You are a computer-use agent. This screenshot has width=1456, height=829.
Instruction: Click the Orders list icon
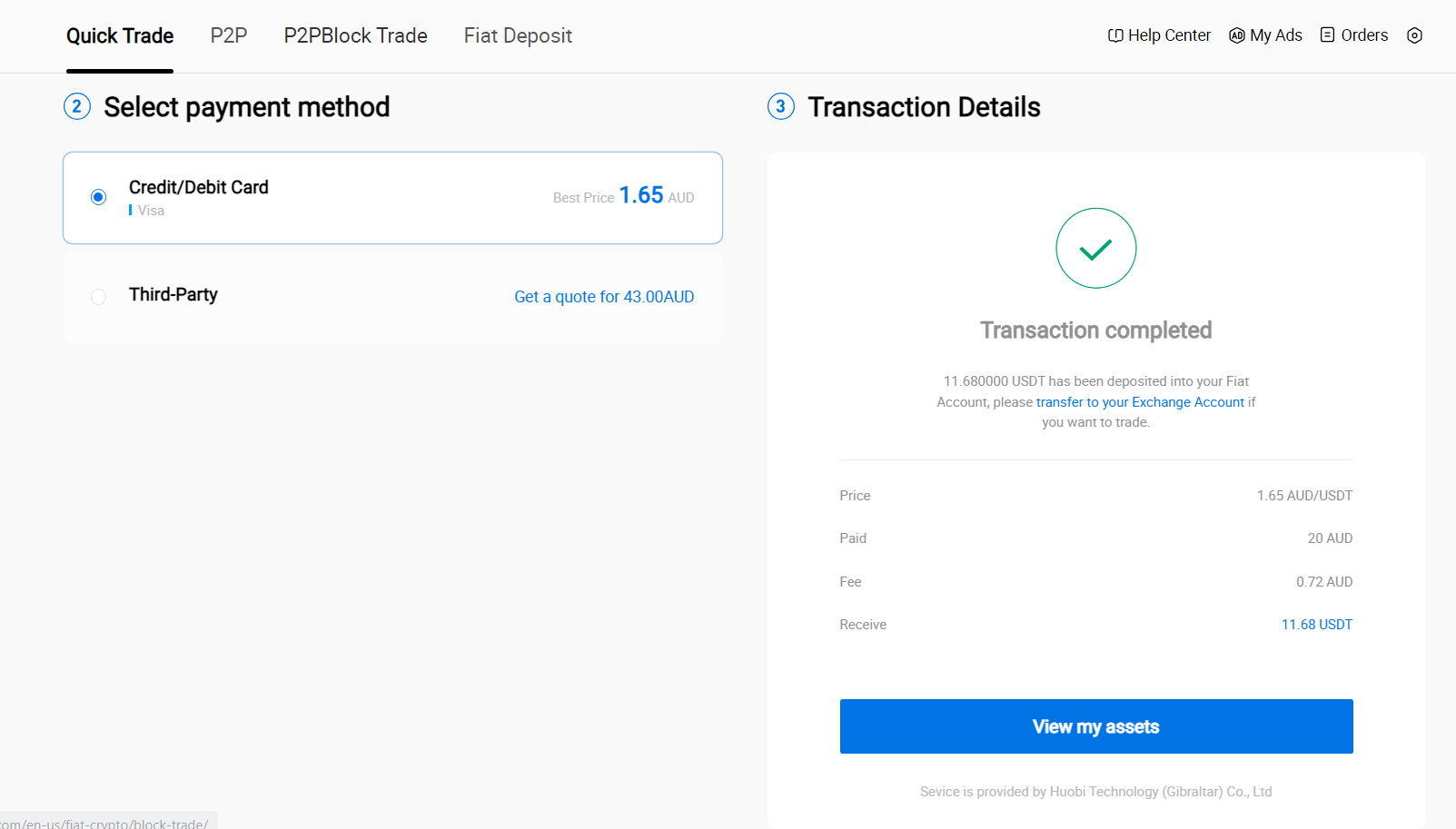1327,35
